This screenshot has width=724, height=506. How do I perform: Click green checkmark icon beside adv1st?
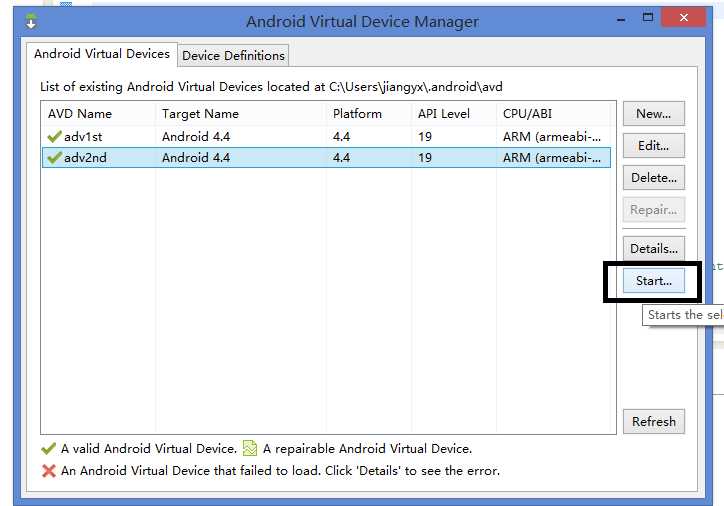(54, 136)
